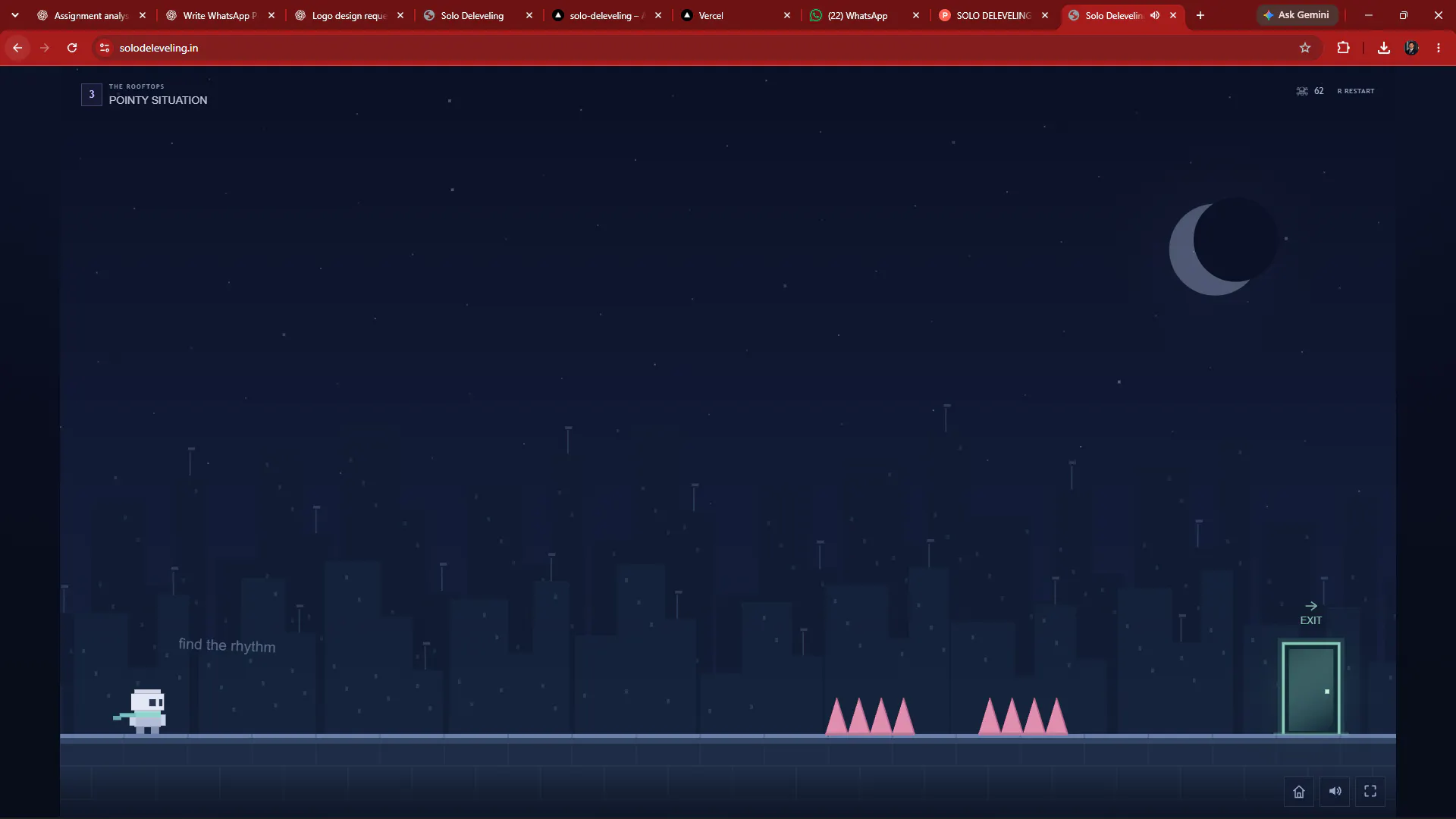Close the first Solo Deleveling tab
Screen dimensions: 1456x819
(x=529, y=15)
